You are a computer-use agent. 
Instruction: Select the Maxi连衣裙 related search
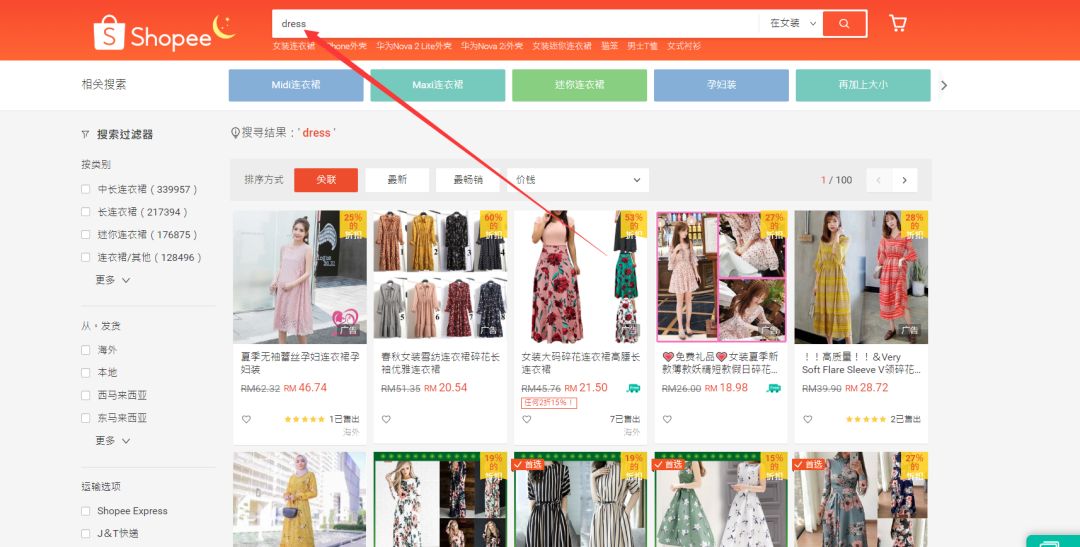(x=438, y=85)
